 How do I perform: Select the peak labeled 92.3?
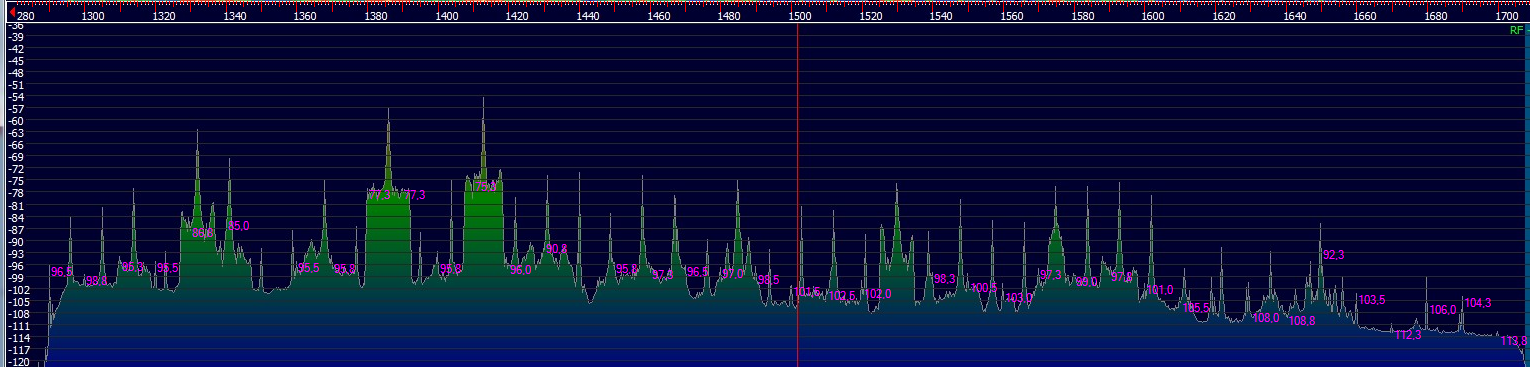[x=1333, y=256]
